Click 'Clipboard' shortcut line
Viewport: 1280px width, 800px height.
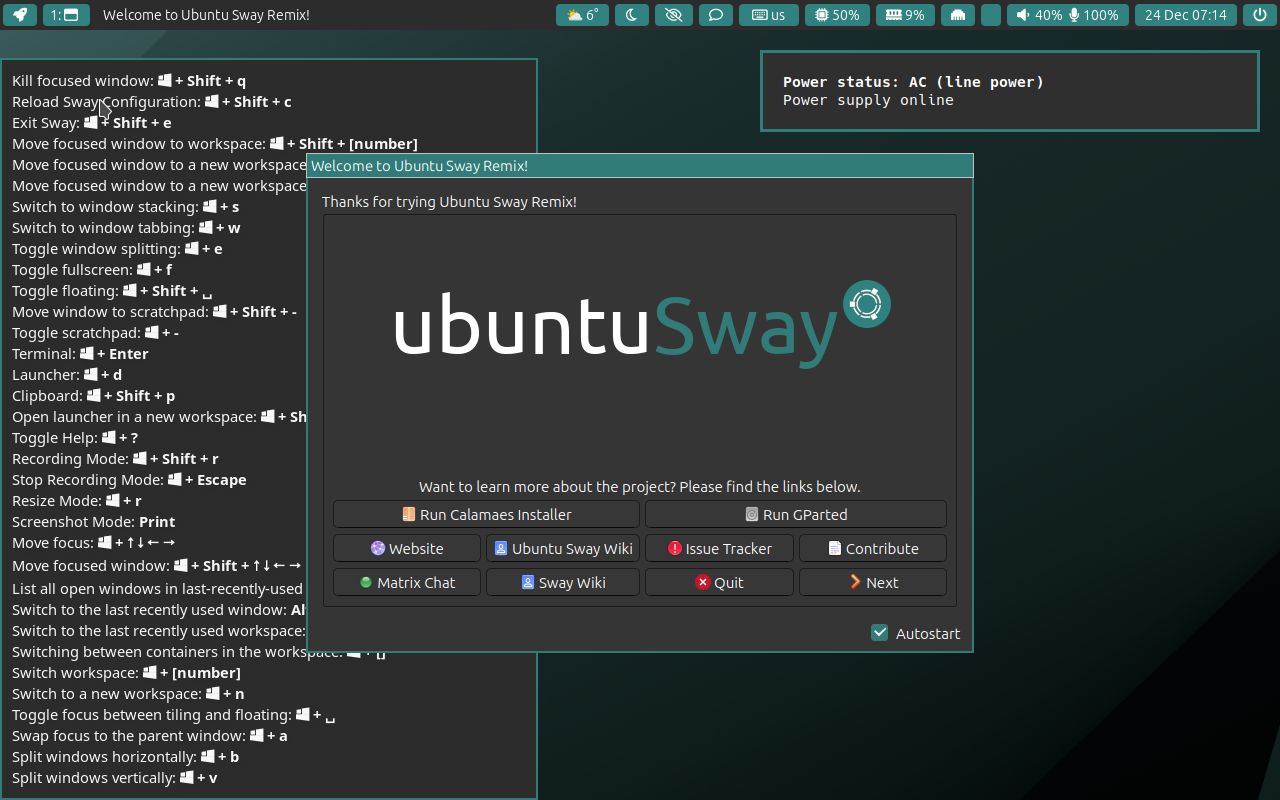point(93,396)
